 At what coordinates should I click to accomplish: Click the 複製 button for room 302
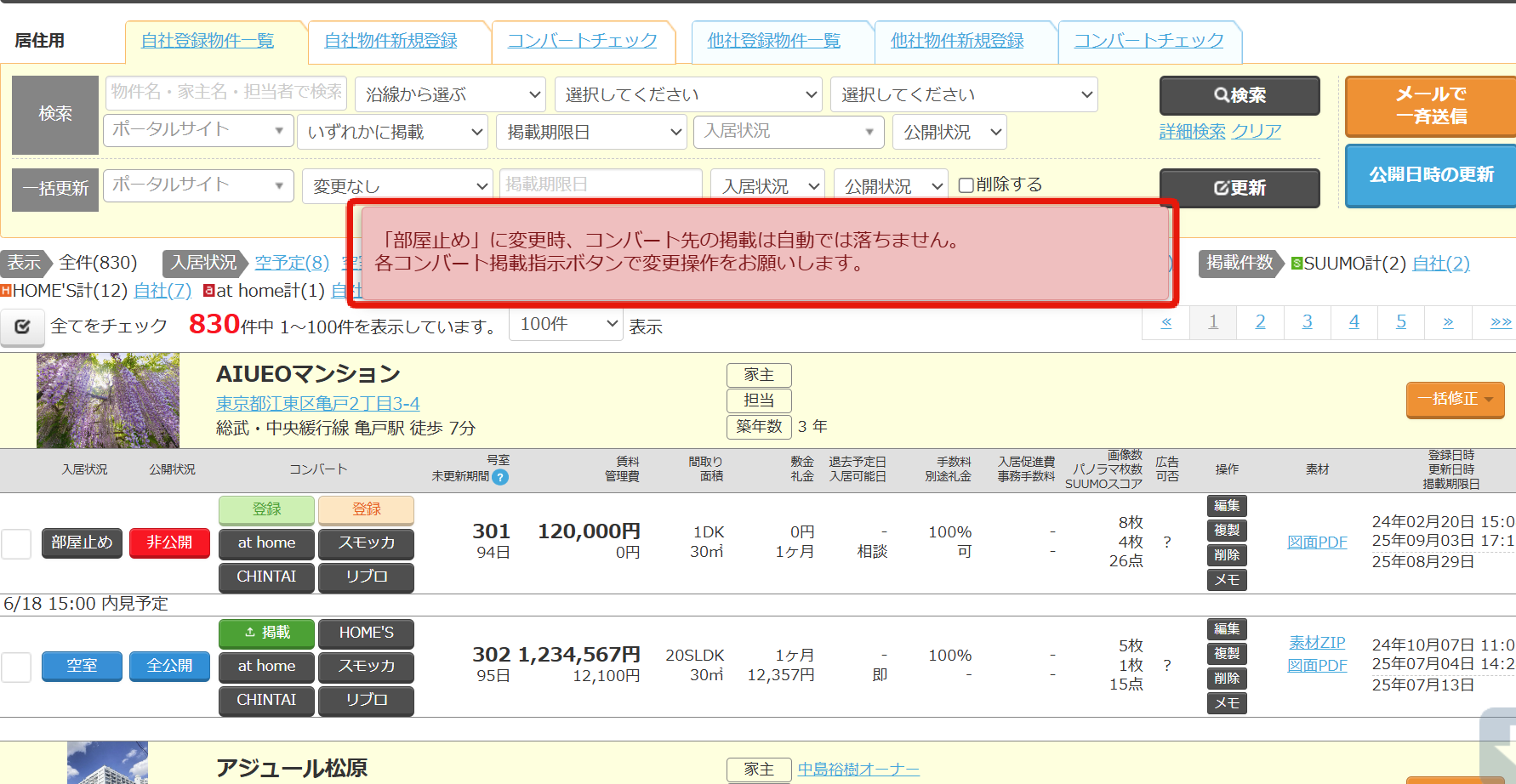(1227, 654)
